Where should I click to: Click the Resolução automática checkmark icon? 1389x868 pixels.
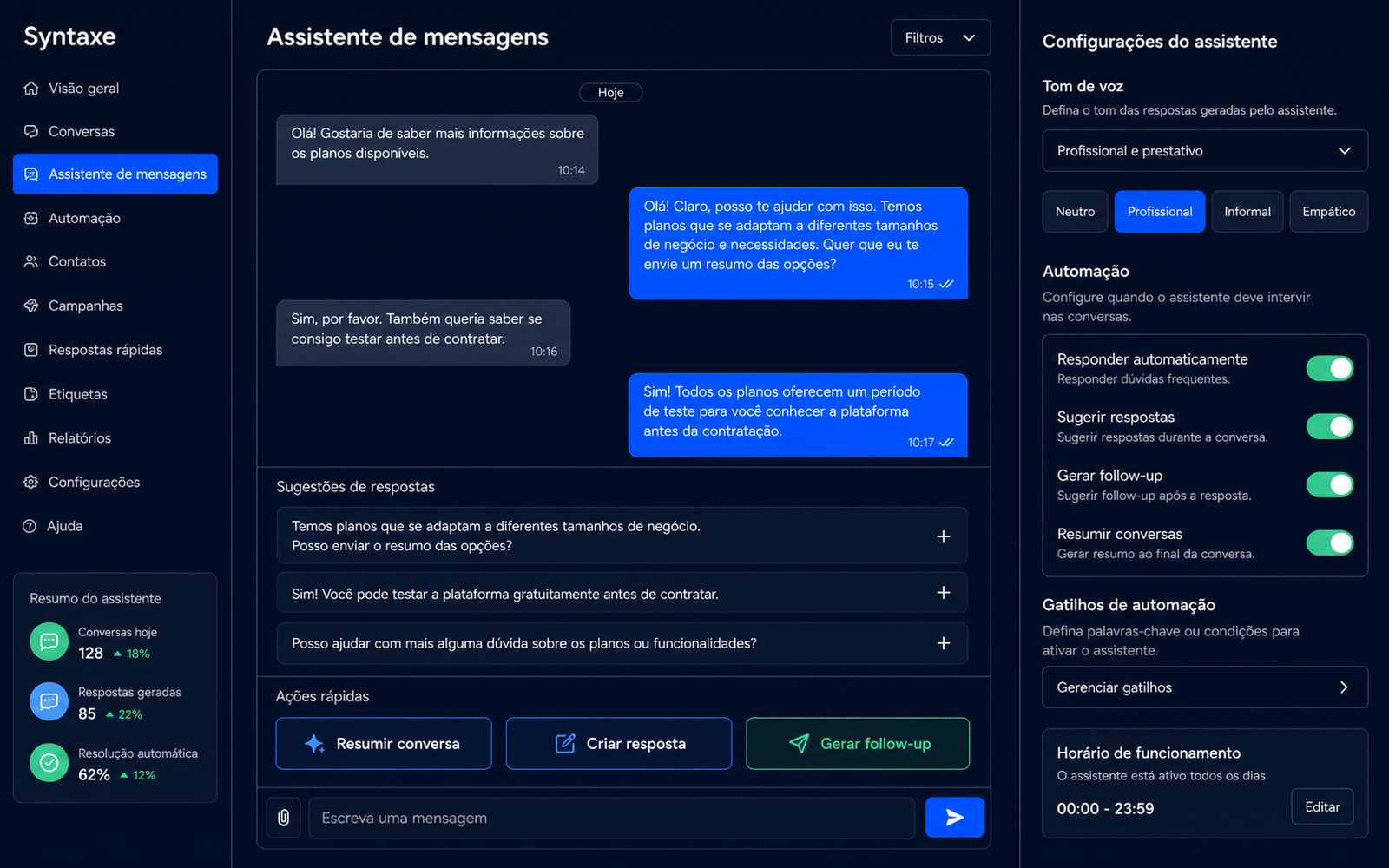[x=49, y=763]
